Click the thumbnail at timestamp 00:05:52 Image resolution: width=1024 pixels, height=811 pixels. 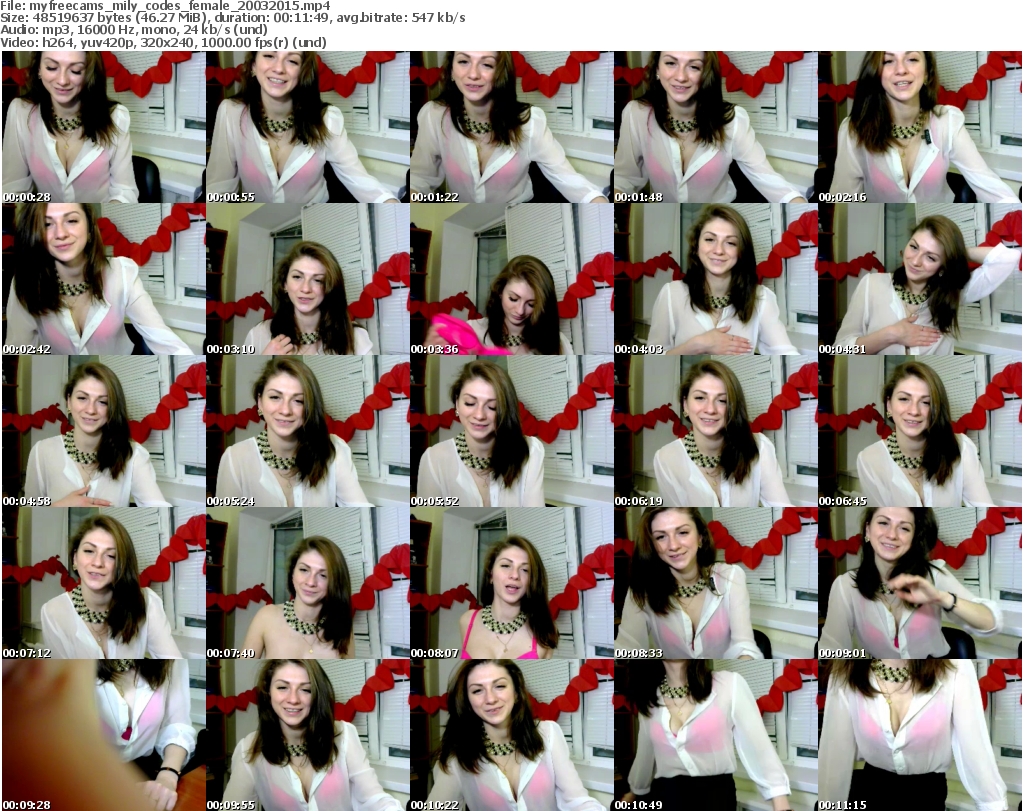pos(511,432)
